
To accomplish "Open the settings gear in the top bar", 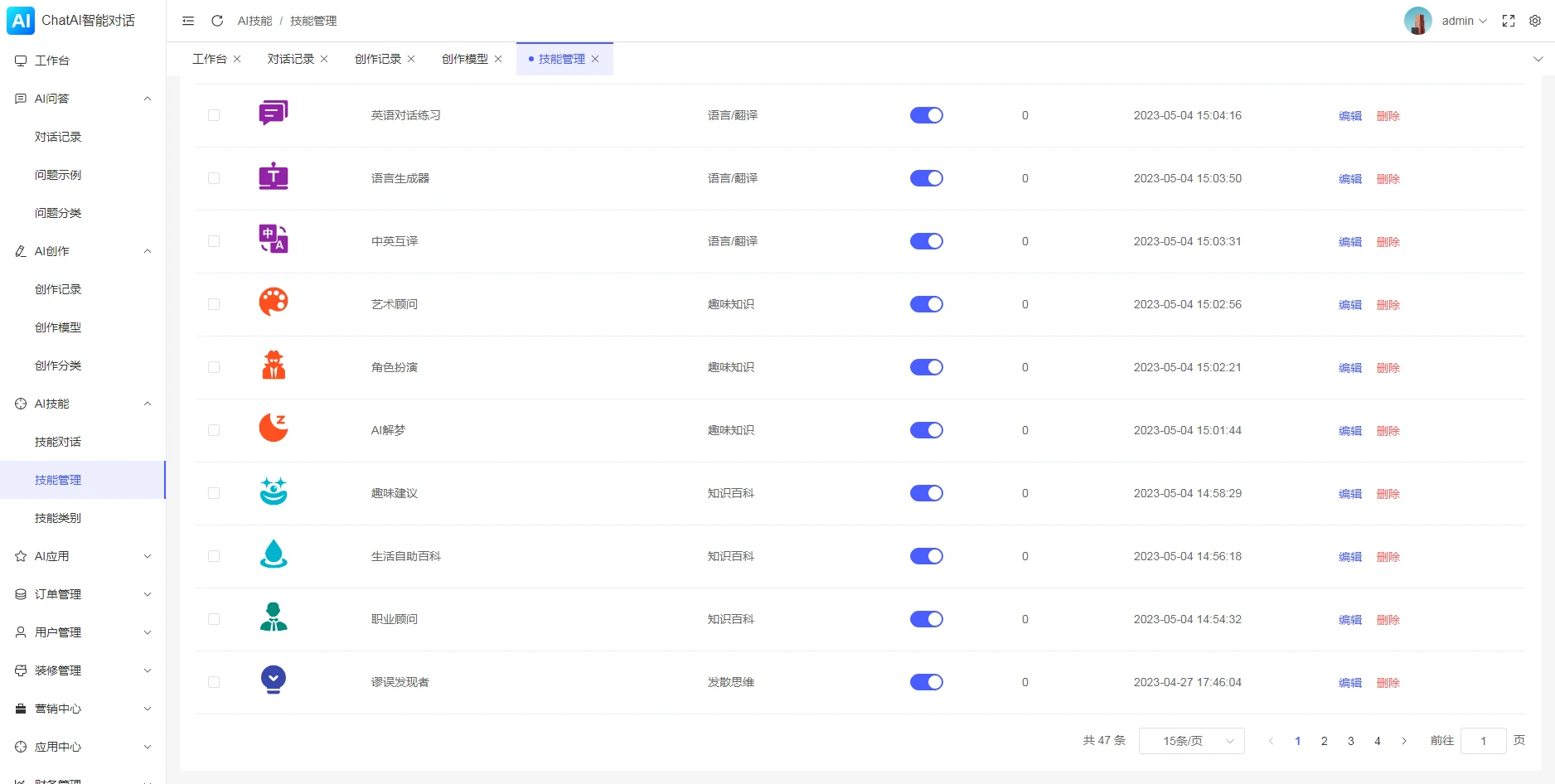I will (1535, 21).
